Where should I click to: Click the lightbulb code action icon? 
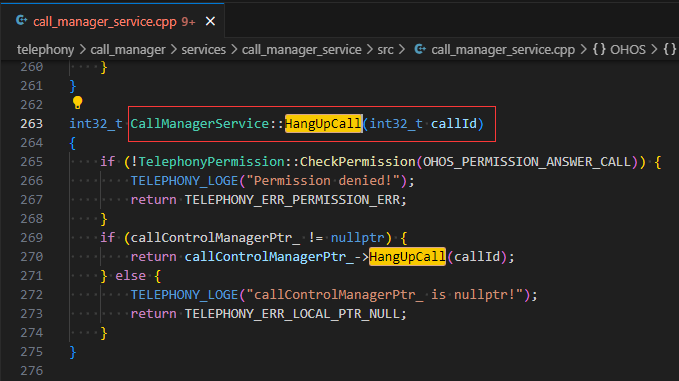coord(78,103)
